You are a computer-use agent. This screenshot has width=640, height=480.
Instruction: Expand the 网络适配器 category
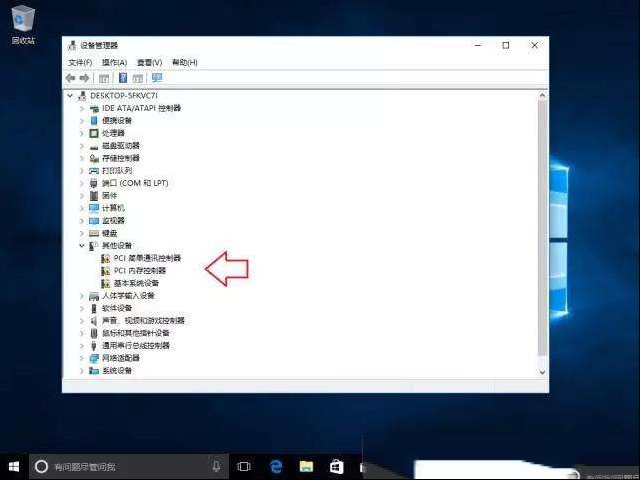tap(82, 358)
